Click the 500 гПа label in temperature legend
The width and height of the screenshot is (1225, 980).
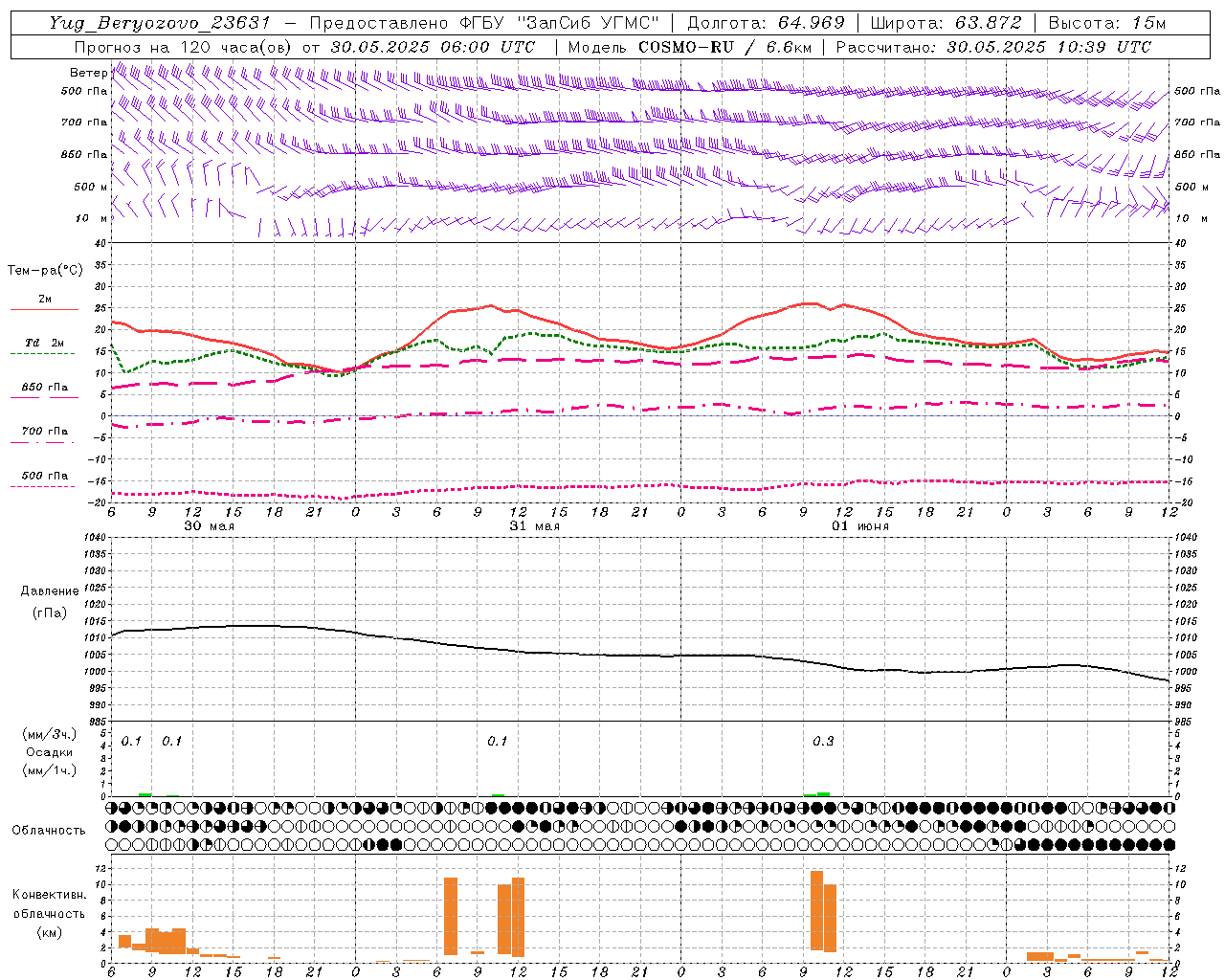coord(45,475)
